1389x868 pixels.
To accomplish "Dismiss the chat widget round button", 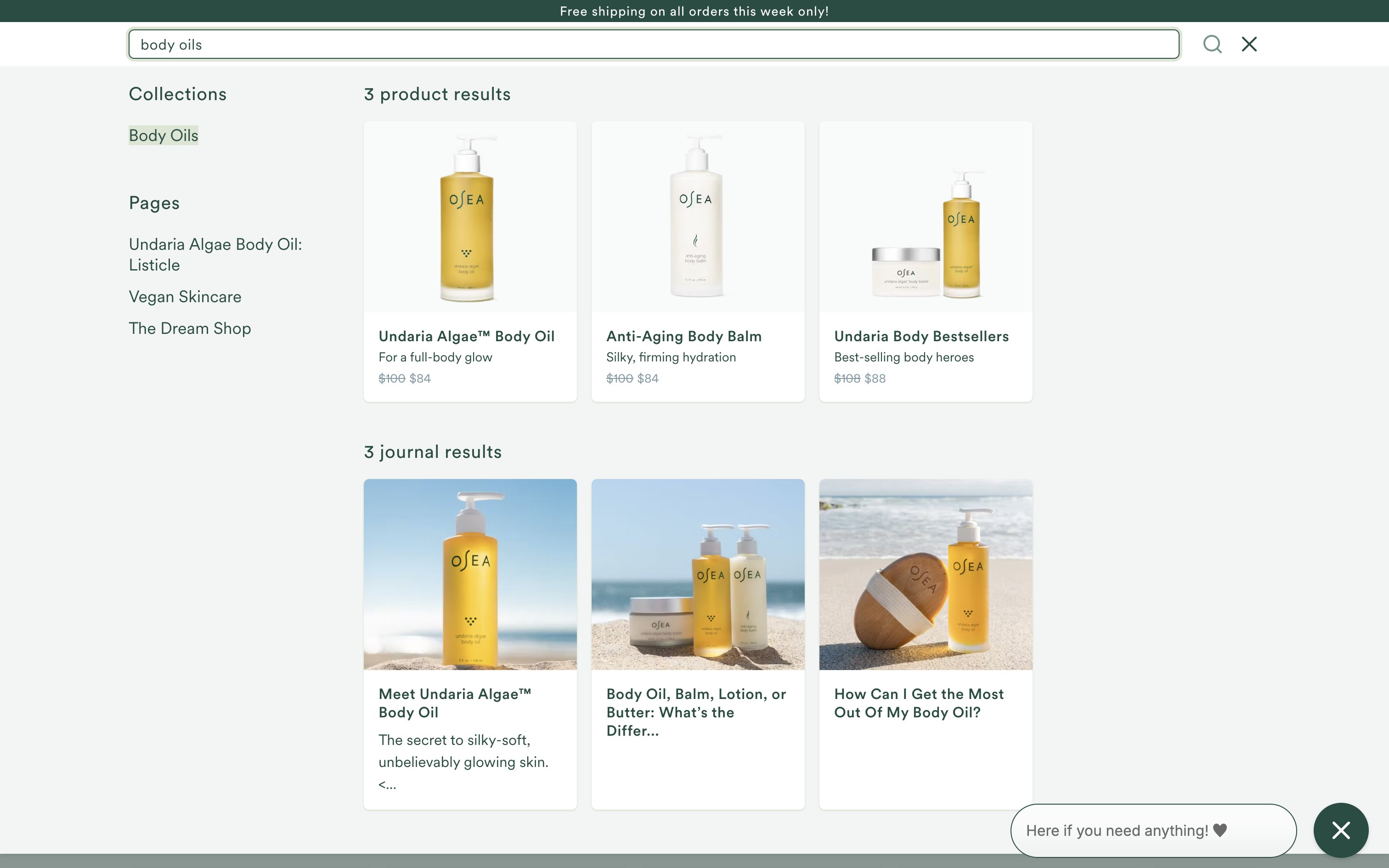I will pyautogui.click(x=1341, y=830).
